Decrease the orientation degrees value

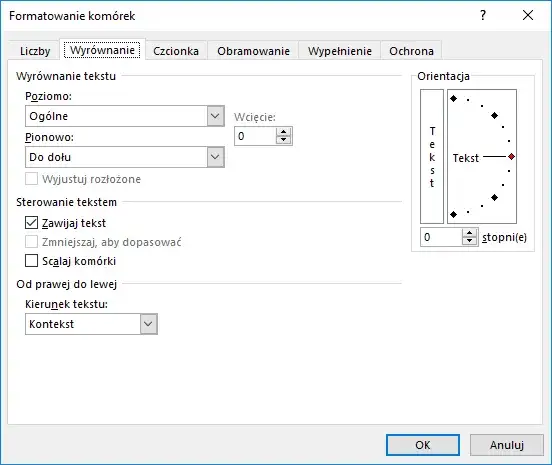click(x=470, y=241)
